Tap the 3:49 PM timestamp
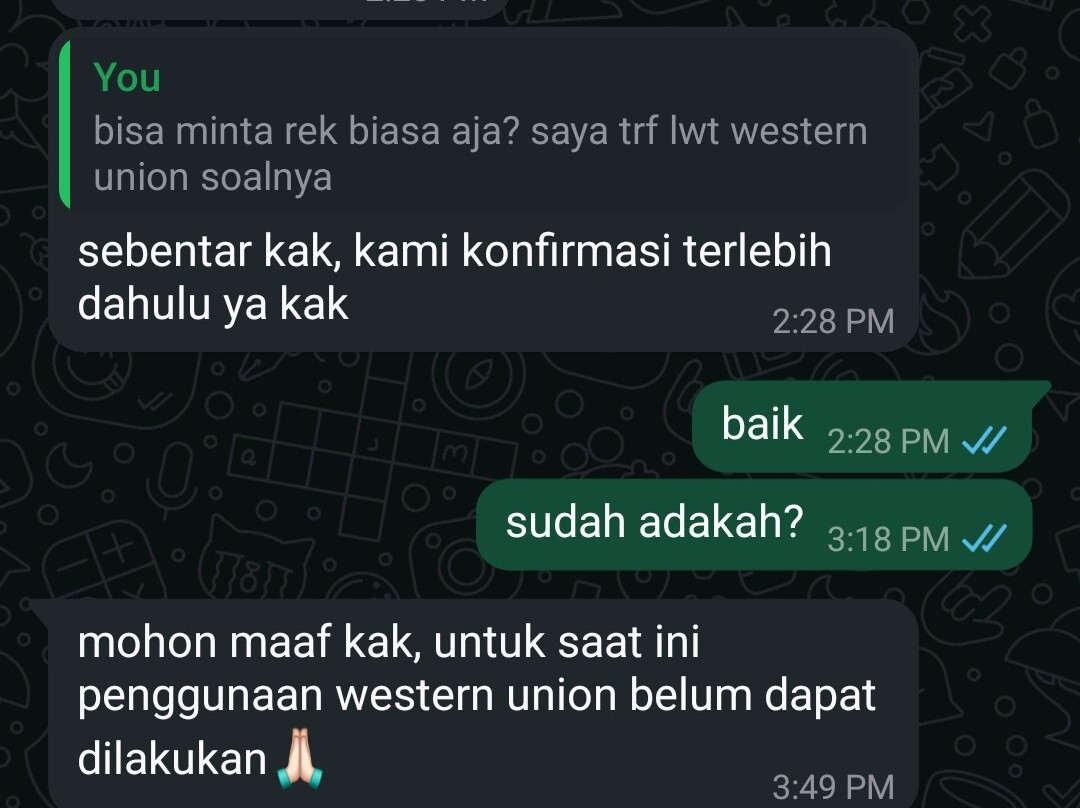The image size is (1080, 808). click(x=833, y=787)
